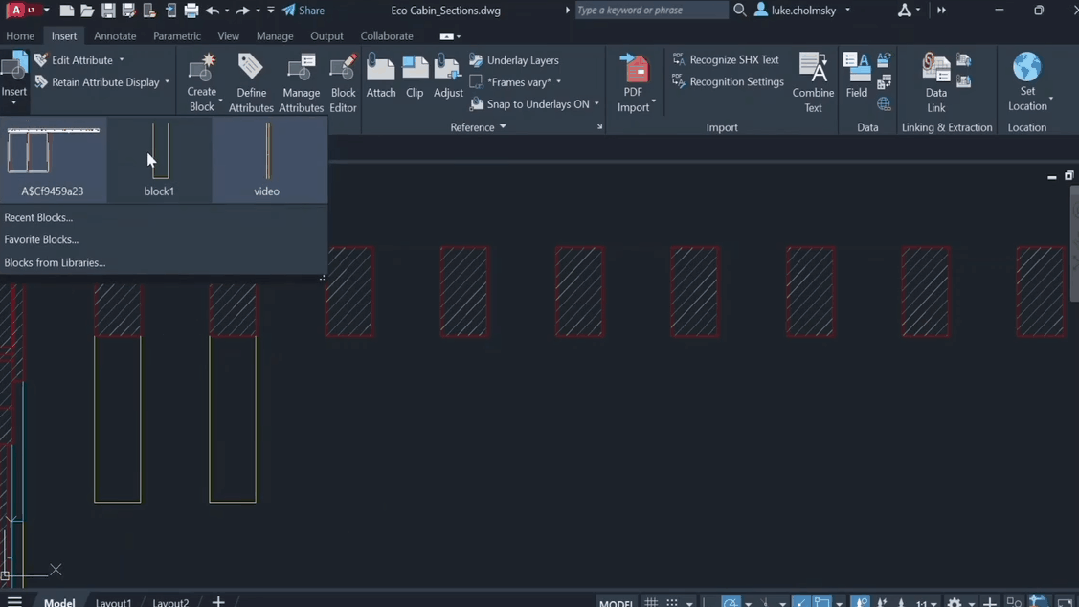This screenshot has width=1079, height=607.
Task: Select the block1 thumbnail
Action: 159,158
